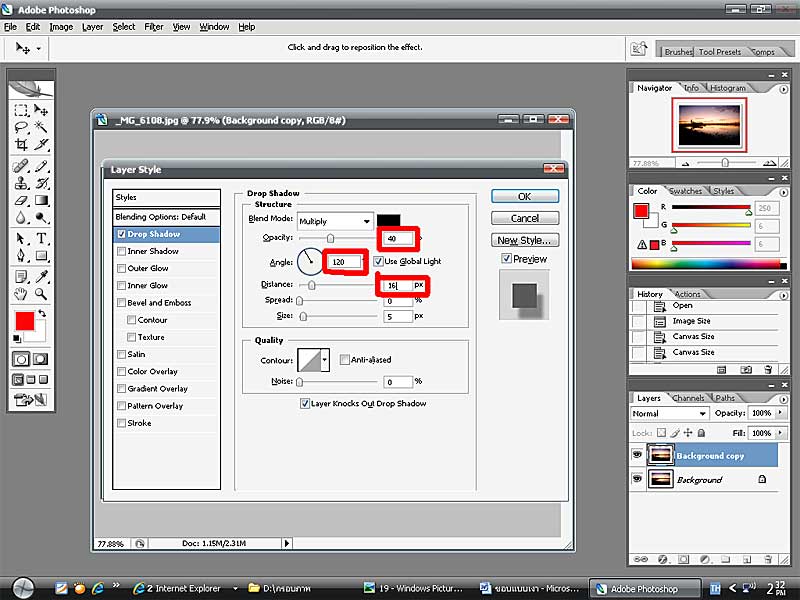Select the Crop tool
Screen dimensions: 800x600
click(x=21, y=144)
